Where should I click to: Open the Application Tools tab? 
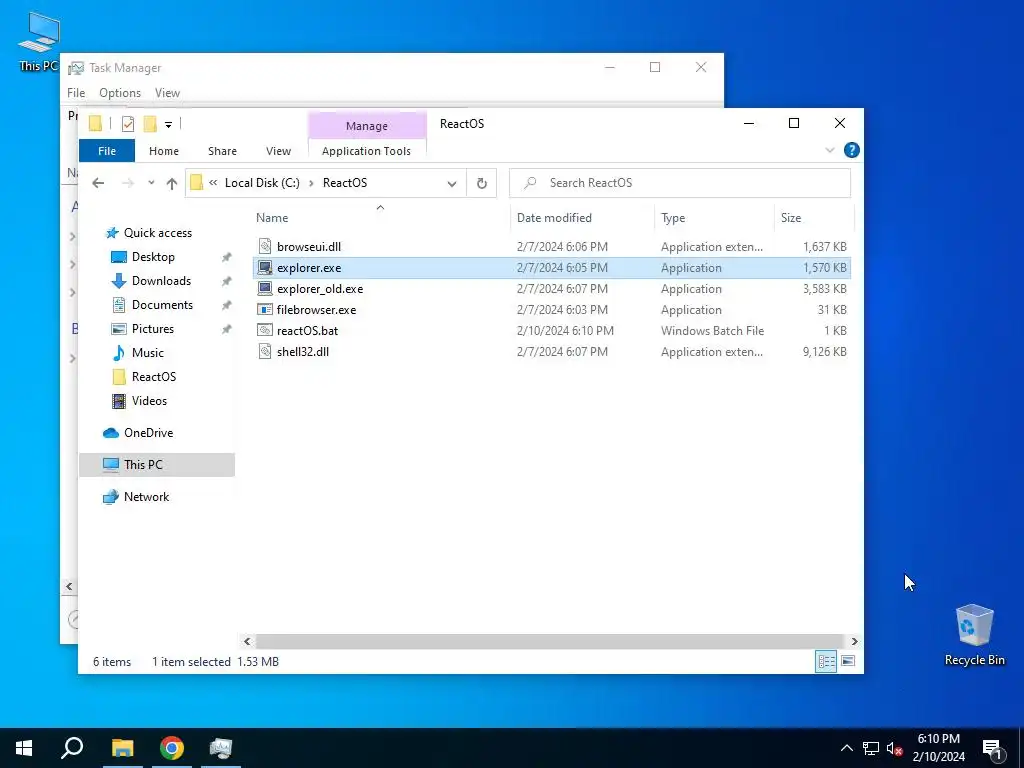tap(366, 151)
